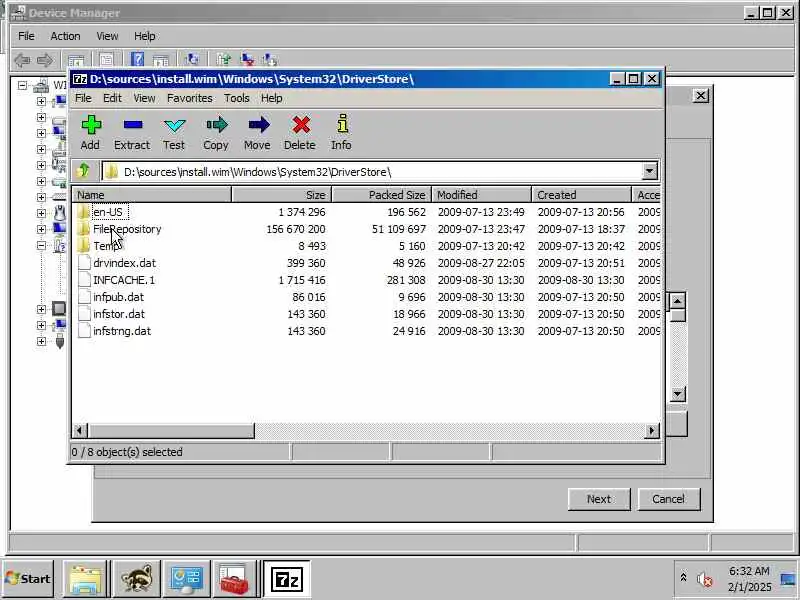Click the wizard list scroll up arrow
The width and height of the screenshot is (800, 600).
[677, 301]
